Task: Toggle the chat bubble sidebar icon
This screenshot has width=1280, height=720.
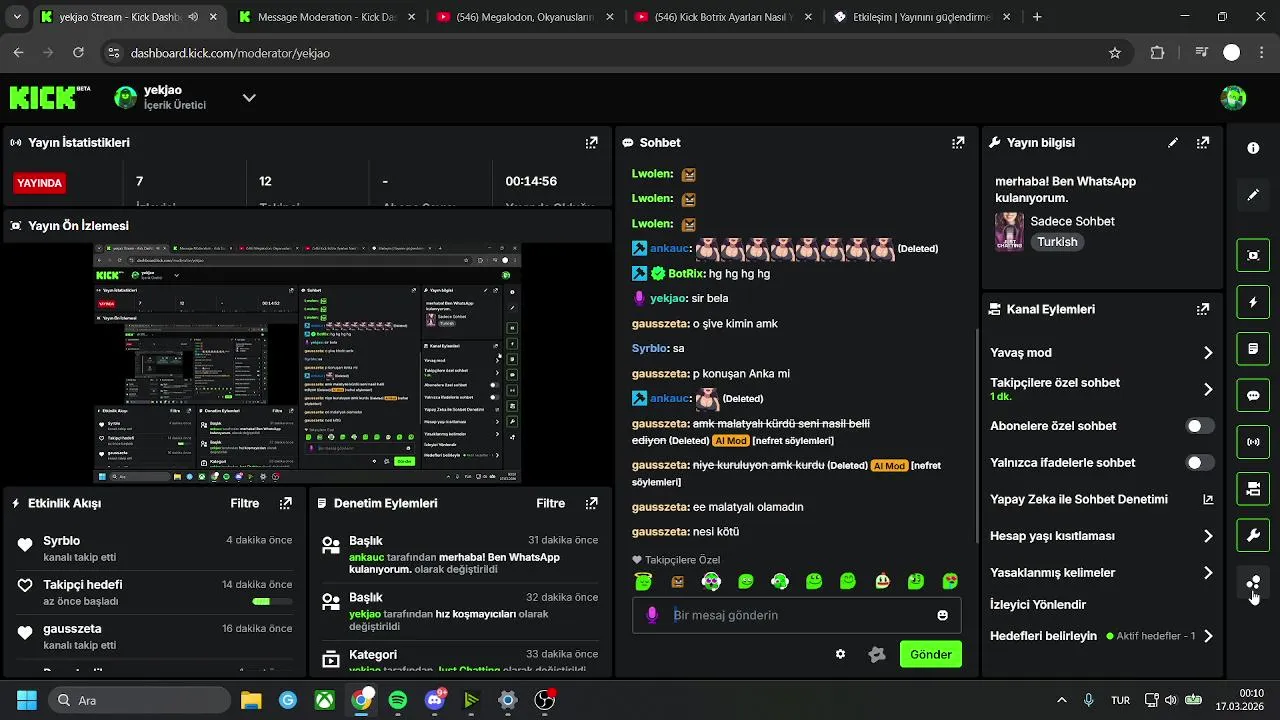Action: coord(1253,395)
